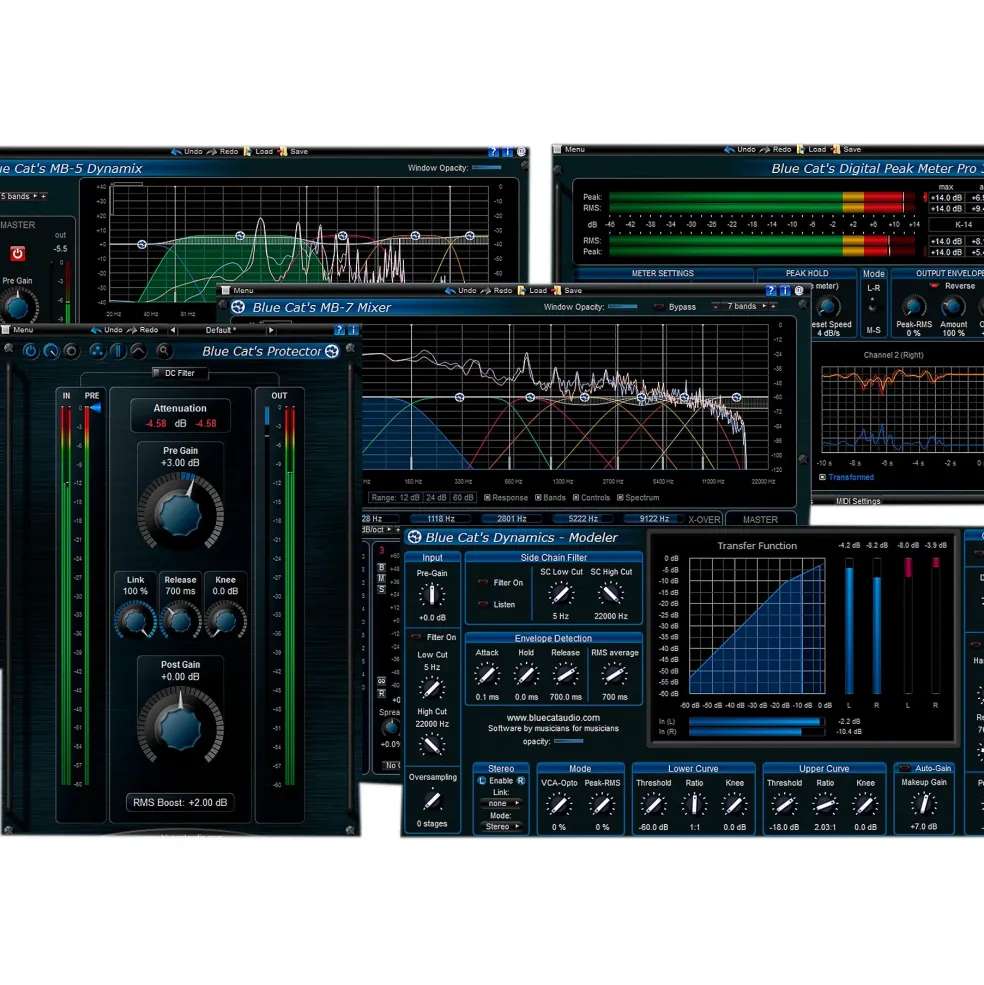Click the magnifier zoom icon in Protector
The width and height of the screenshot is (984, 985).
click(163, 351)
